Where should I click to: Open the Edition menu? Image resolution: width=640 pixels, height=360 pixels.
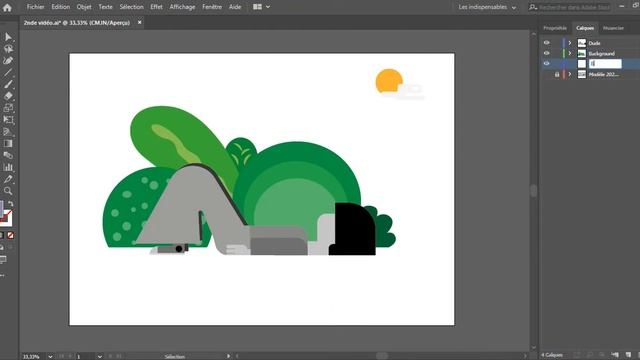coord(60,7)
